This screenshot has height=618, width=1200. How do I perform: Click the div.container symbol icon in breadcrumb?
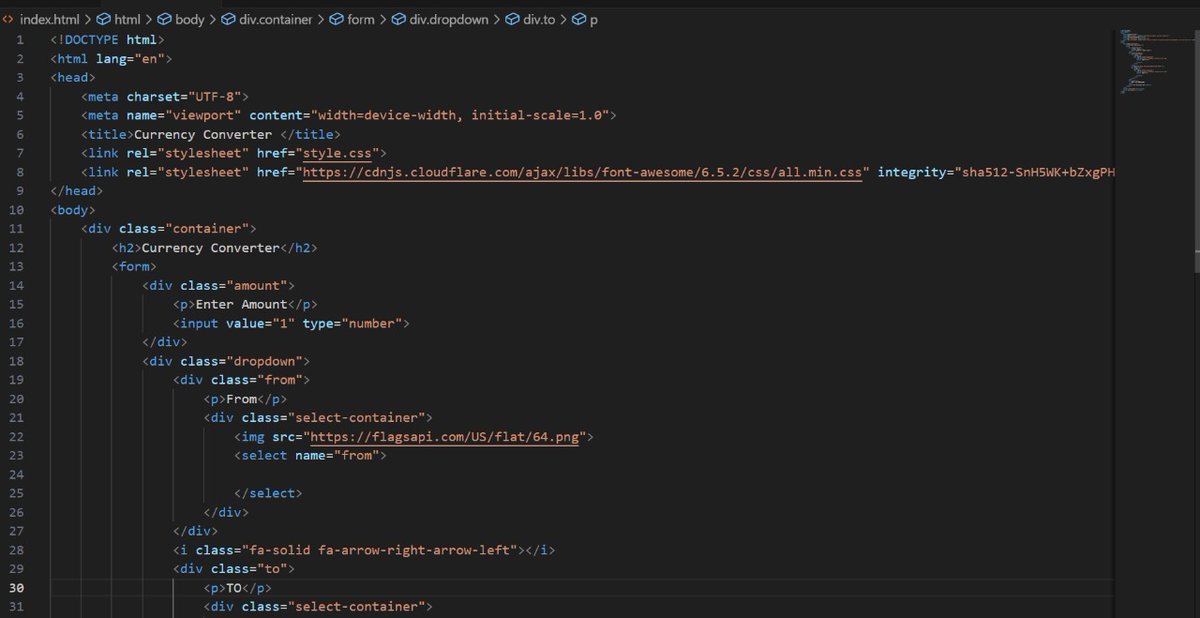(x=226, y=18)
